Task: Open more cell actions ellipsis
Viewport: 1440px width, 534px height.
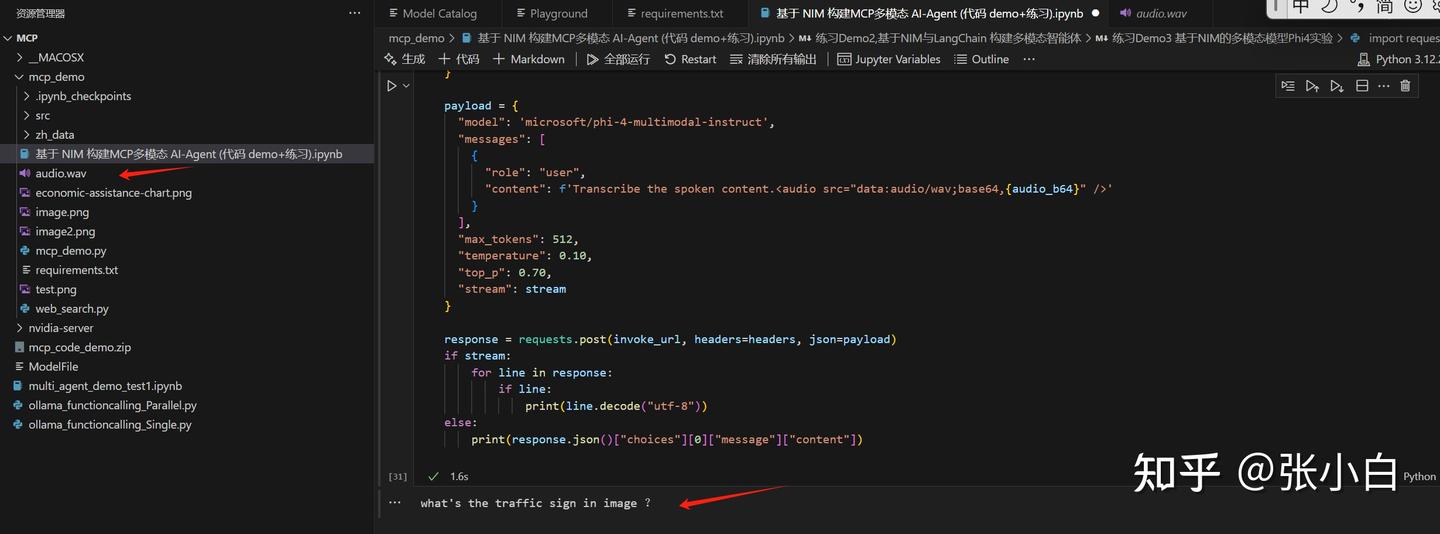Action: click(x=1384, y=86)
